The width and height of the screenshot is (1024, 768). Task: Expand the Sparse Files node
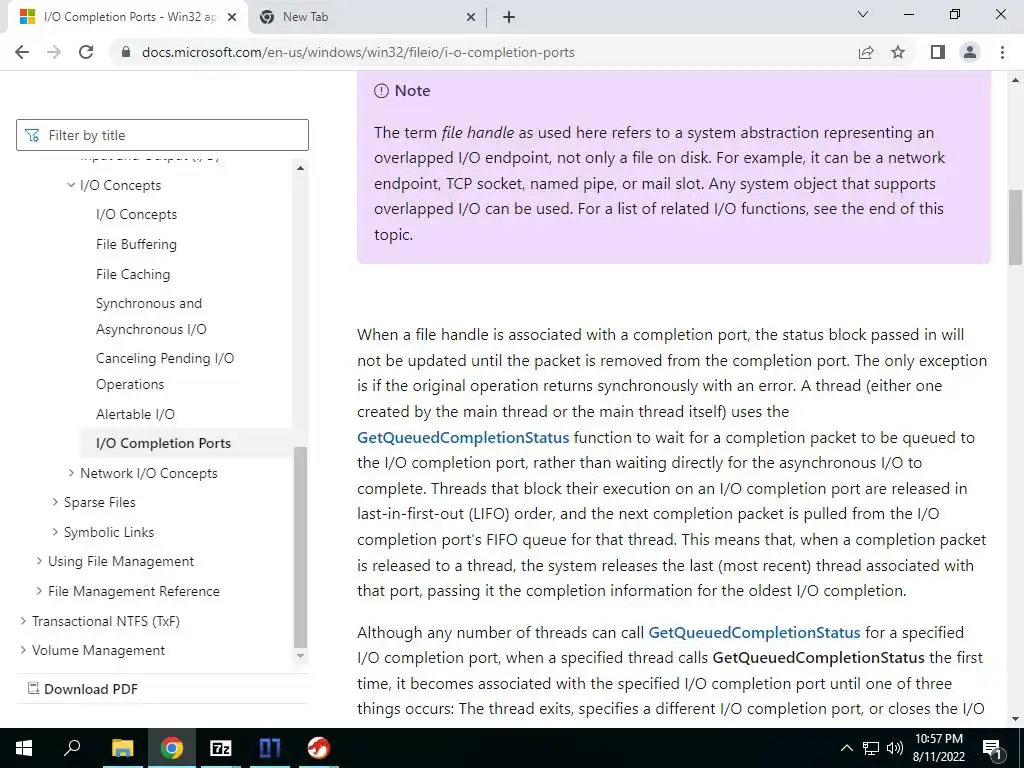pos(55,502)
